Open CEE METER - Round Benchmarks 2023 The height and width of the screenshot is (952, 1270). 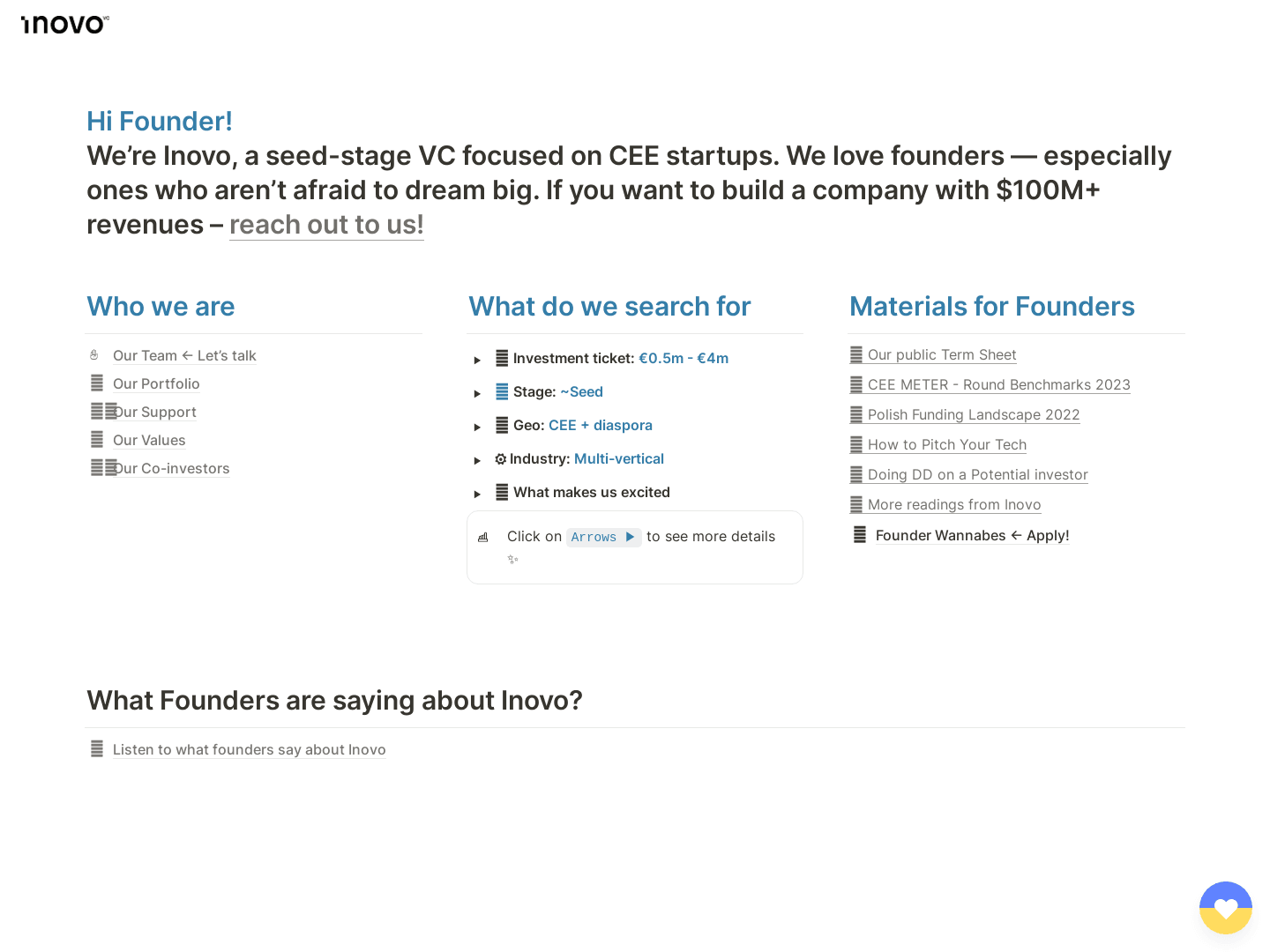(998, 384)
